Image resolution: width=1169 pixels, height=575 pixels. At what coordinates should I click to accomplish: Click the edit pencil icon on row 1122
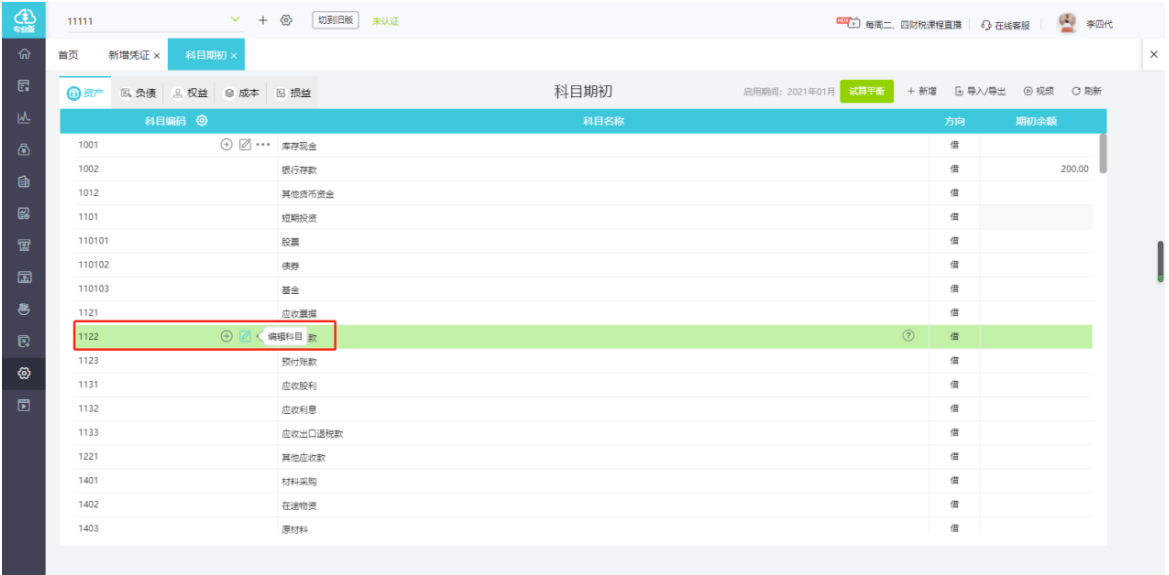tap(245, 336)
